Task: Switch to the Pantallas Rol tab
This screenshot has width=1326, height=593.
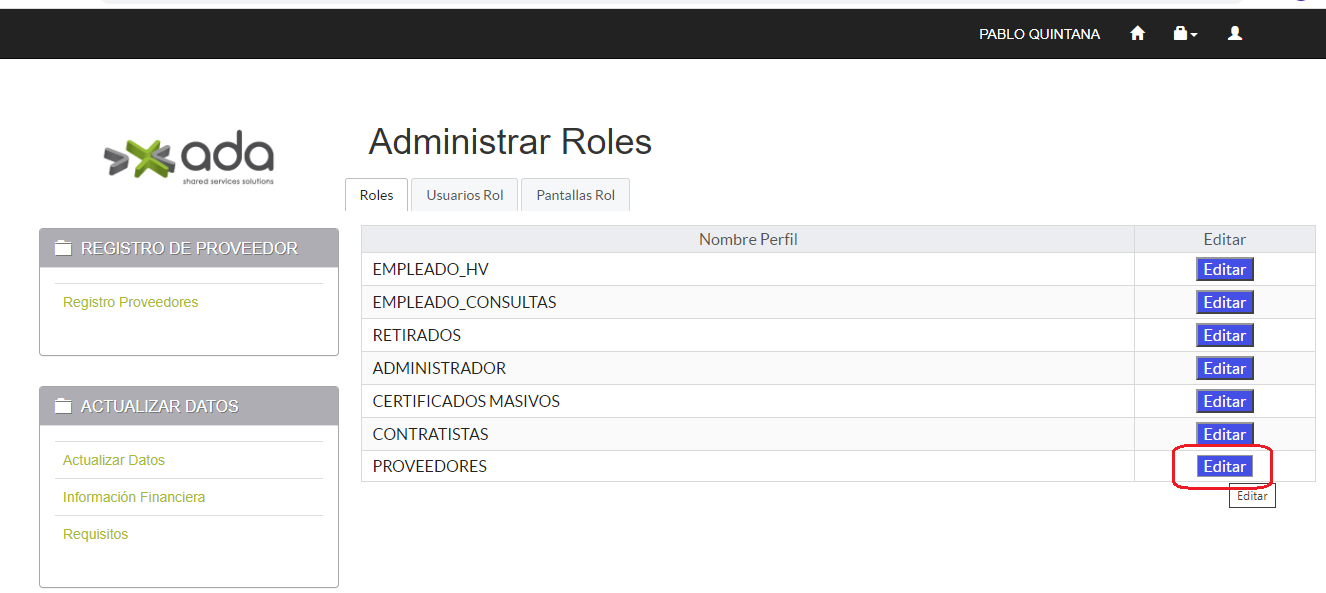Action: click(575, 195)
